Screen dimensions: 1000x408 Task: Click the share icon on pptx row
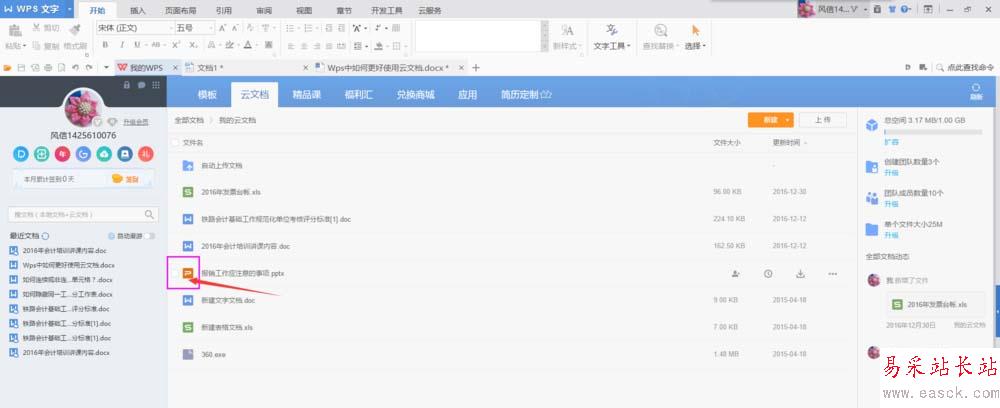pos(735,273)
